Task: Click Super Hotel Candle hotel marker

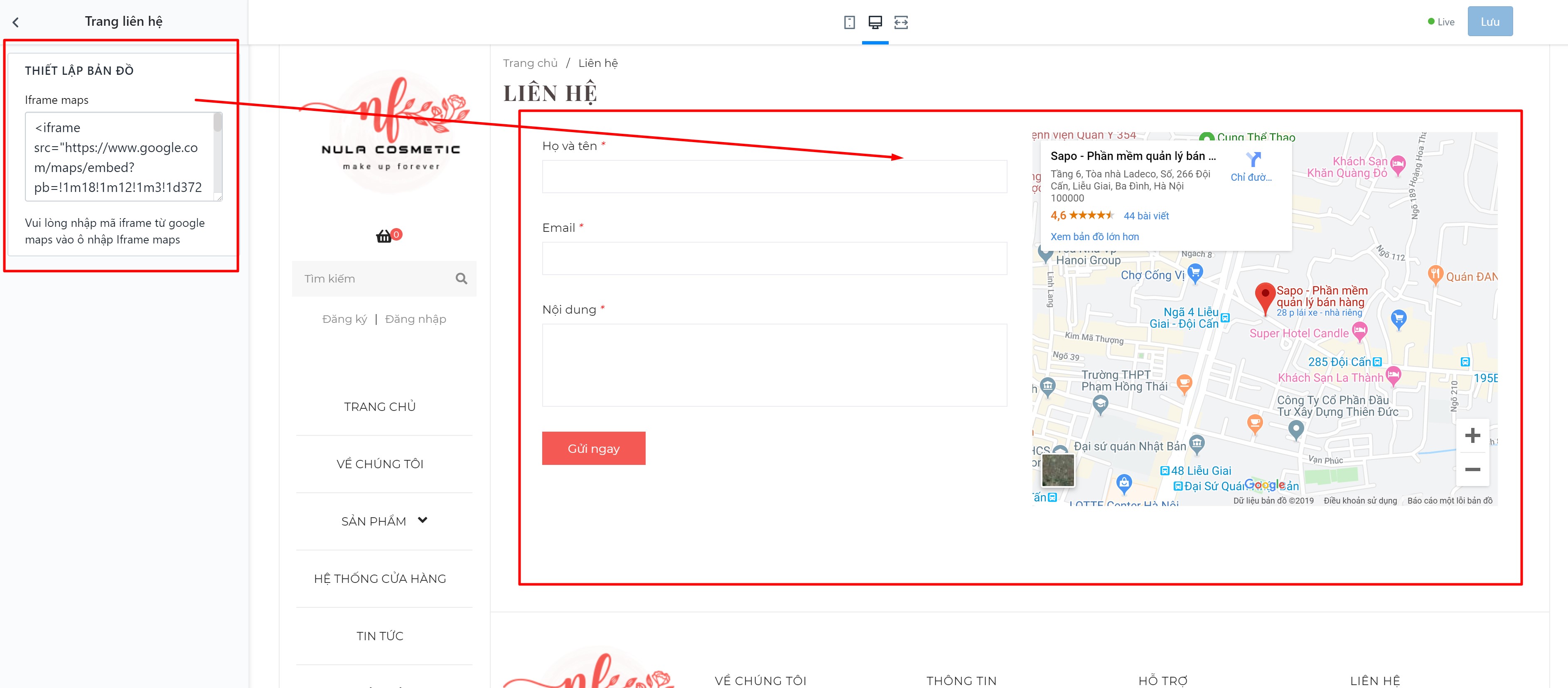Action: 1359,331
